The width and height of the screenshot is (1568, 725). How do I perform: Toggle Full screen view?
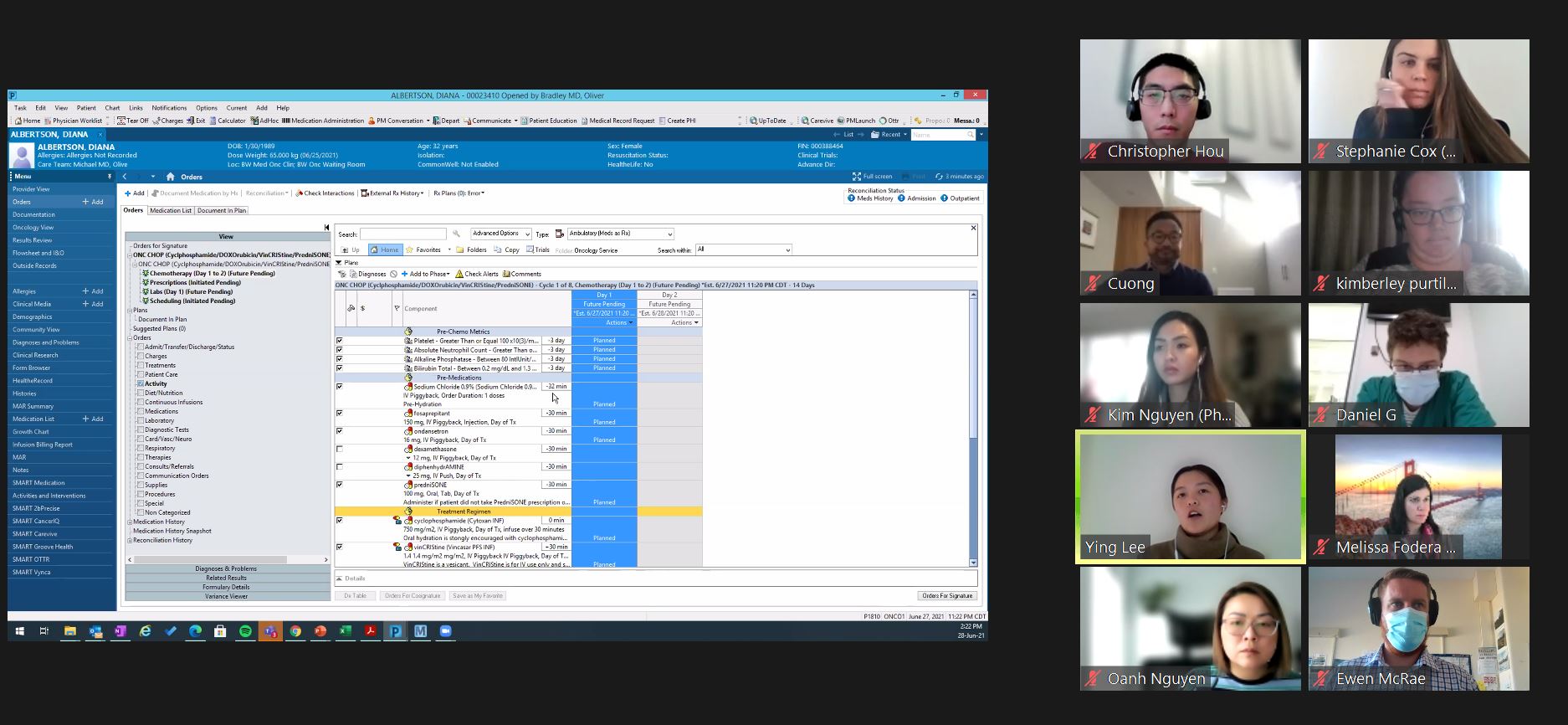click(872, 177)
